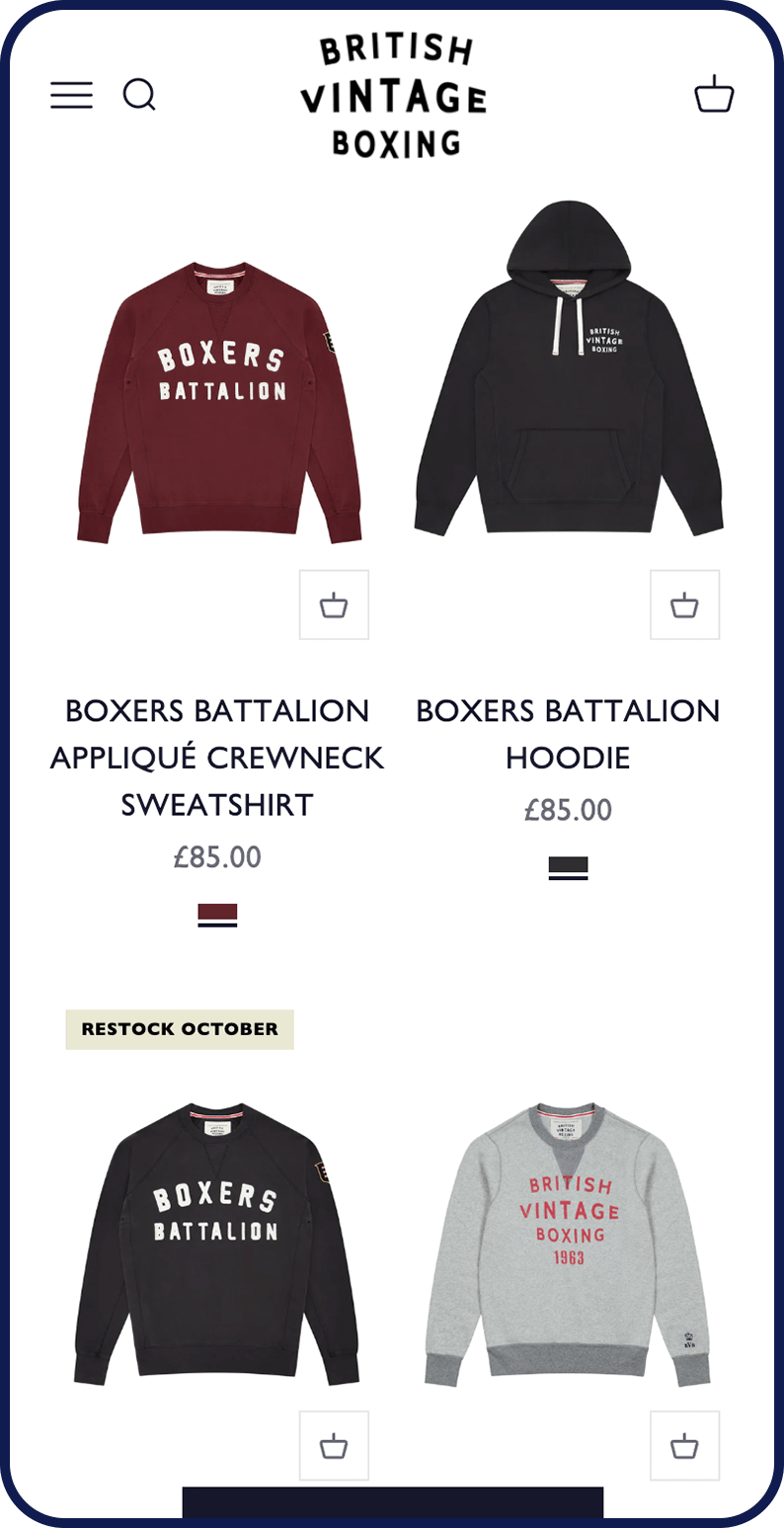Select burgundy colour swatch under crewneck price
Screen dimensions: 784x1528
coord(217,915)
